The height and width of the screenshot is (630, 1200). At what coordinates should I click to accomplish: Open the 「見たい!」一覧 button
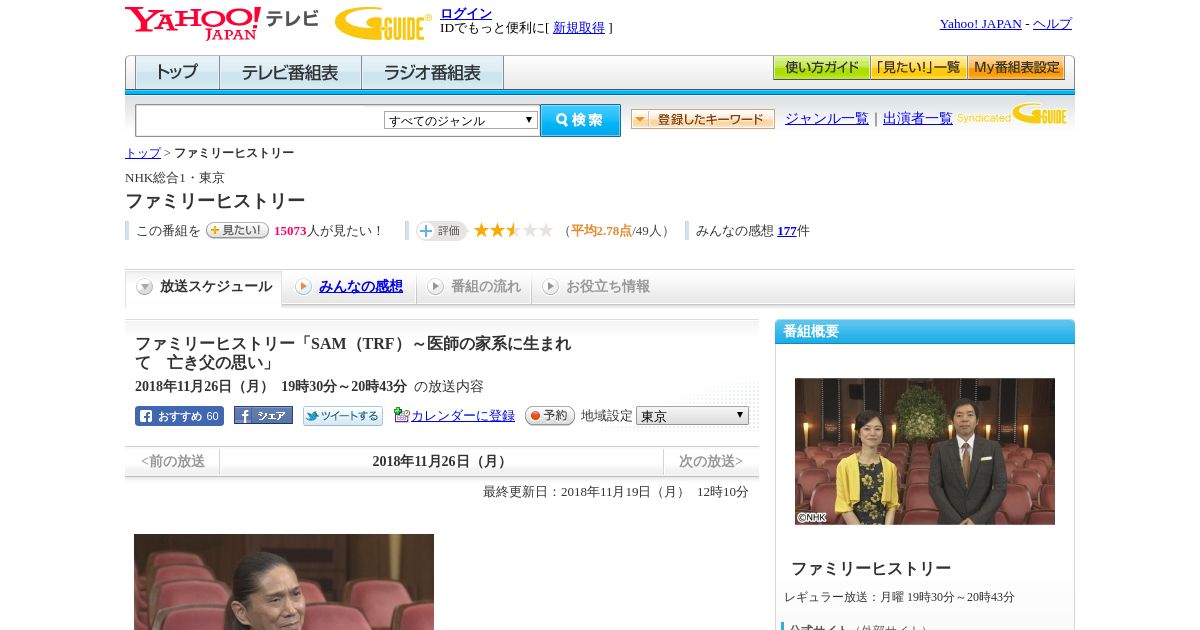[x=919, y=68]
